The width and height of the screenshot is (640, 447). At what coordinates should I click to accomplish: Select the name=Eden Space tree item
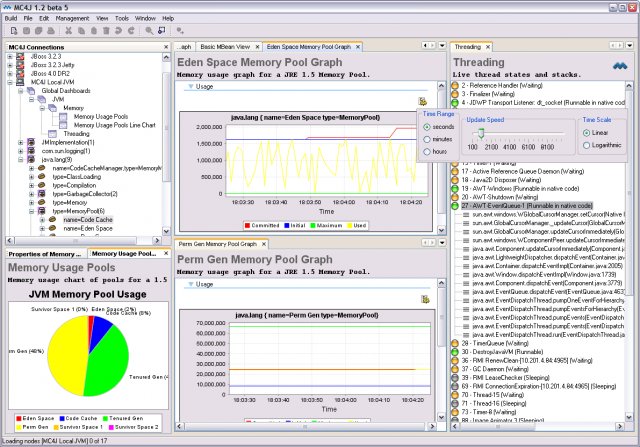pyautogui.click(x=88, y=229)
